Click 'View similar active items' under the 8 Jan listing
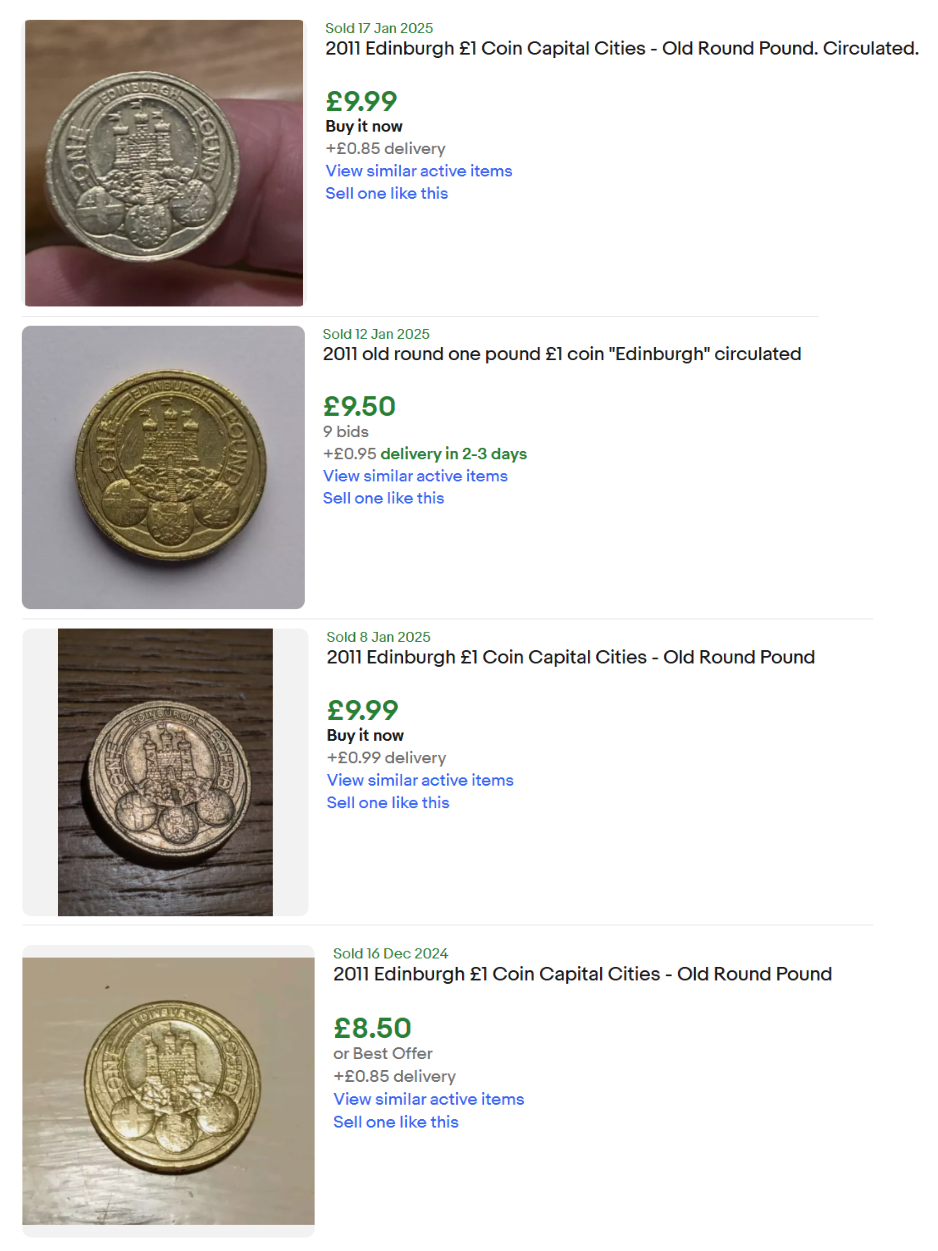Screen dimensions: 938x1251 click(x=419, y=780)
